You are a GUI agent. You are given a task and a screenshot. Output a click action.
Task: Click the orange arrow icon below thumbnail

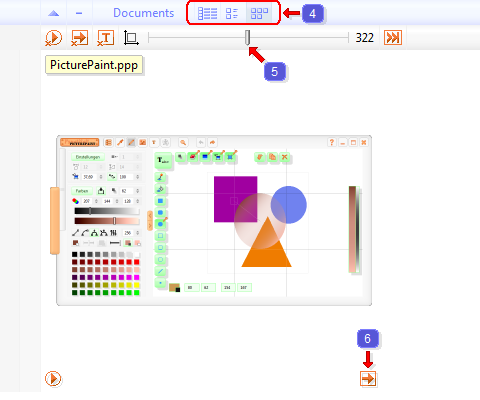tap(368, 379)
